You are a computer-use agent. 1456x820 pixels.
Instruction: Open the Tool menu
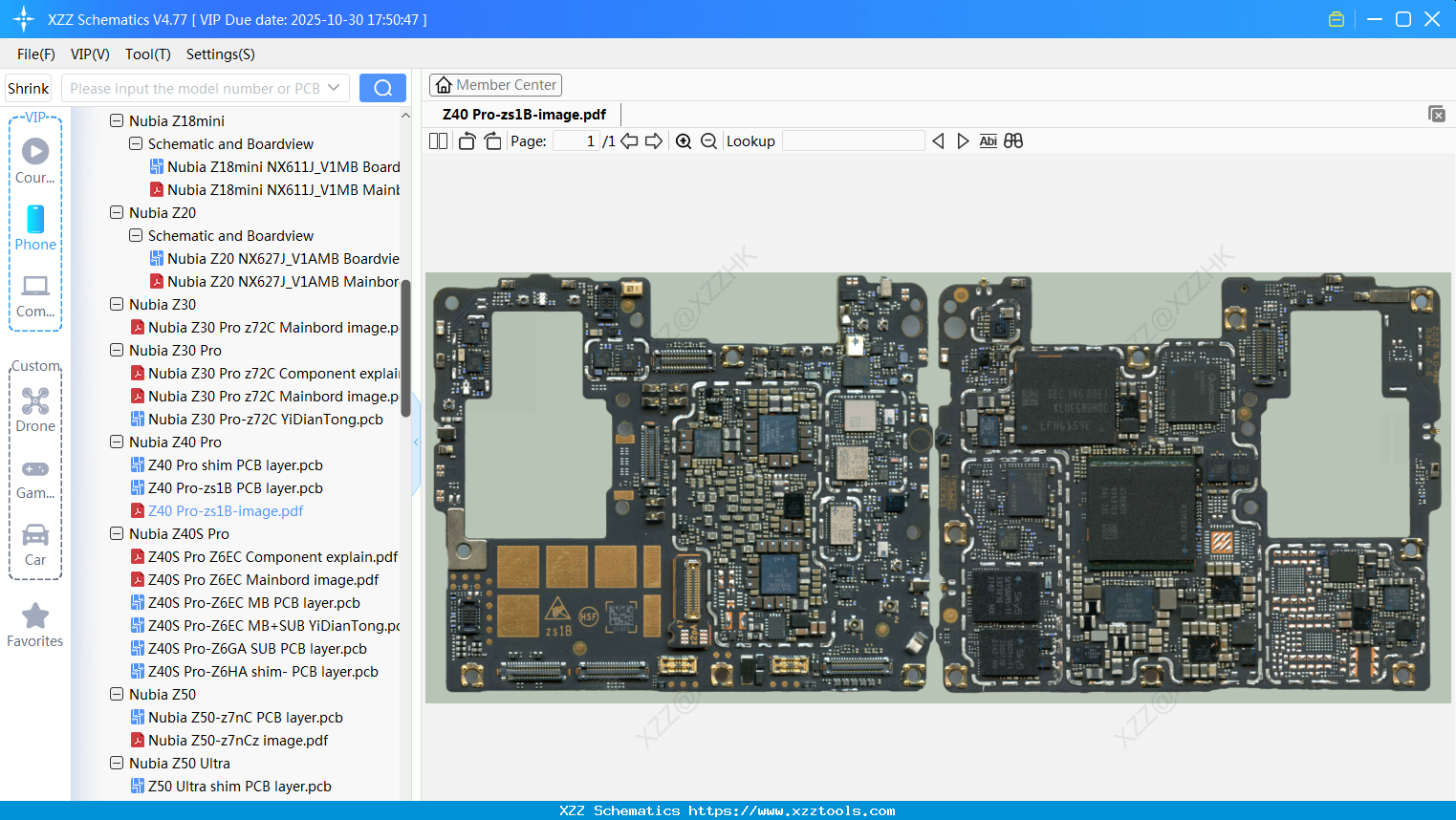[147, 54]
